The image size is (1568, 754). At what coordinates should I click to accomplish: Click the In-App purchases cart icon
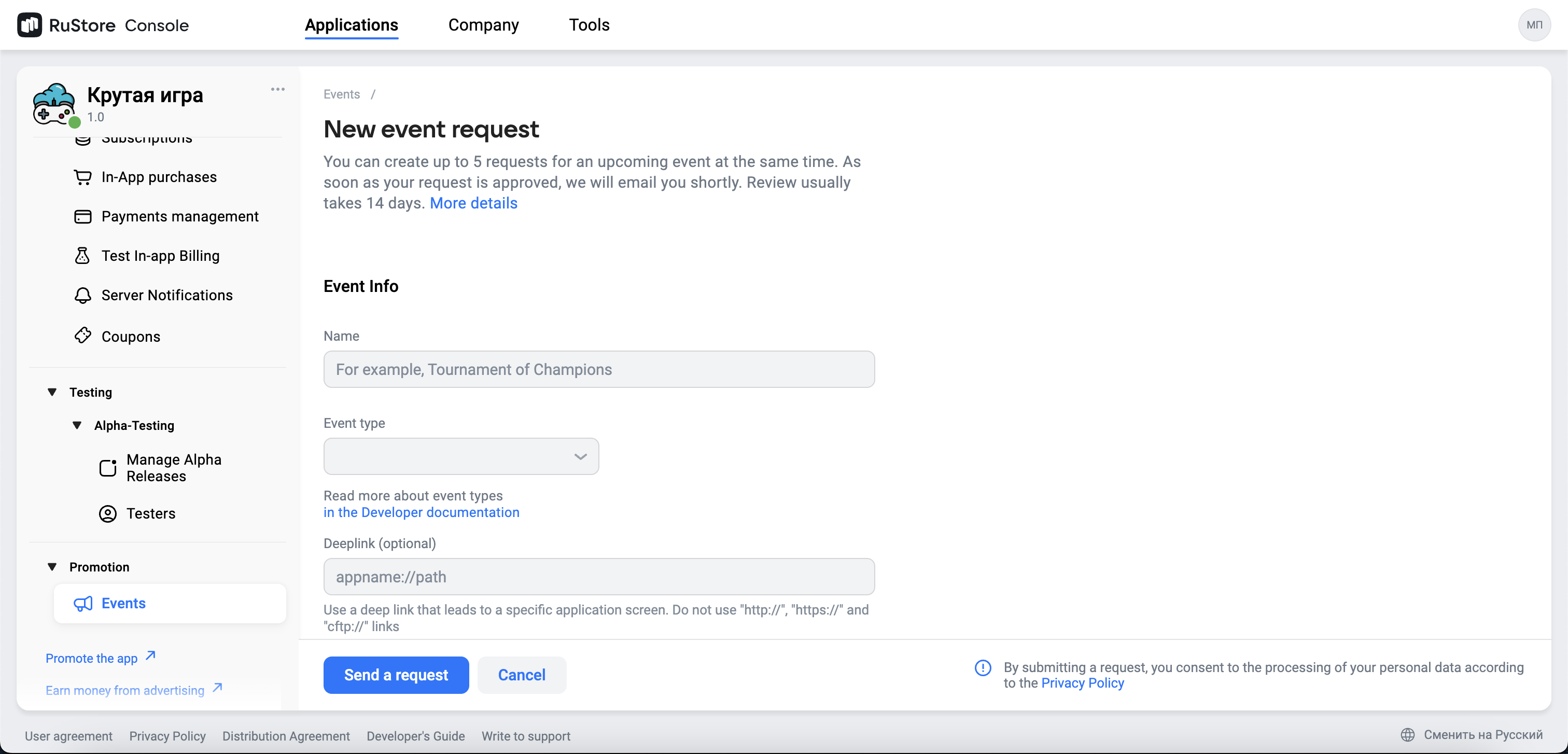[x=83, y=177]
